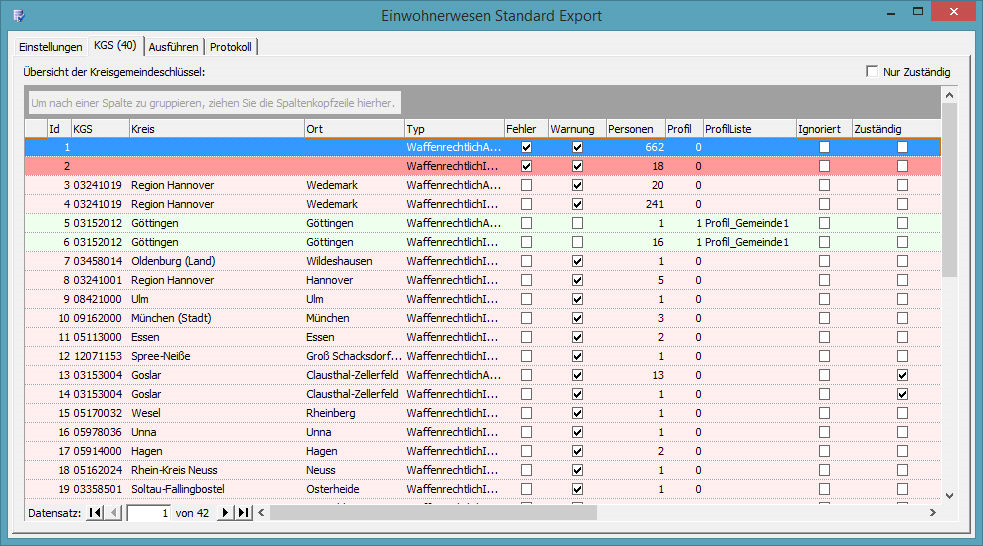
Task: Enable the Nur Zuständig checkbox
Action: [x=872, y=72]
